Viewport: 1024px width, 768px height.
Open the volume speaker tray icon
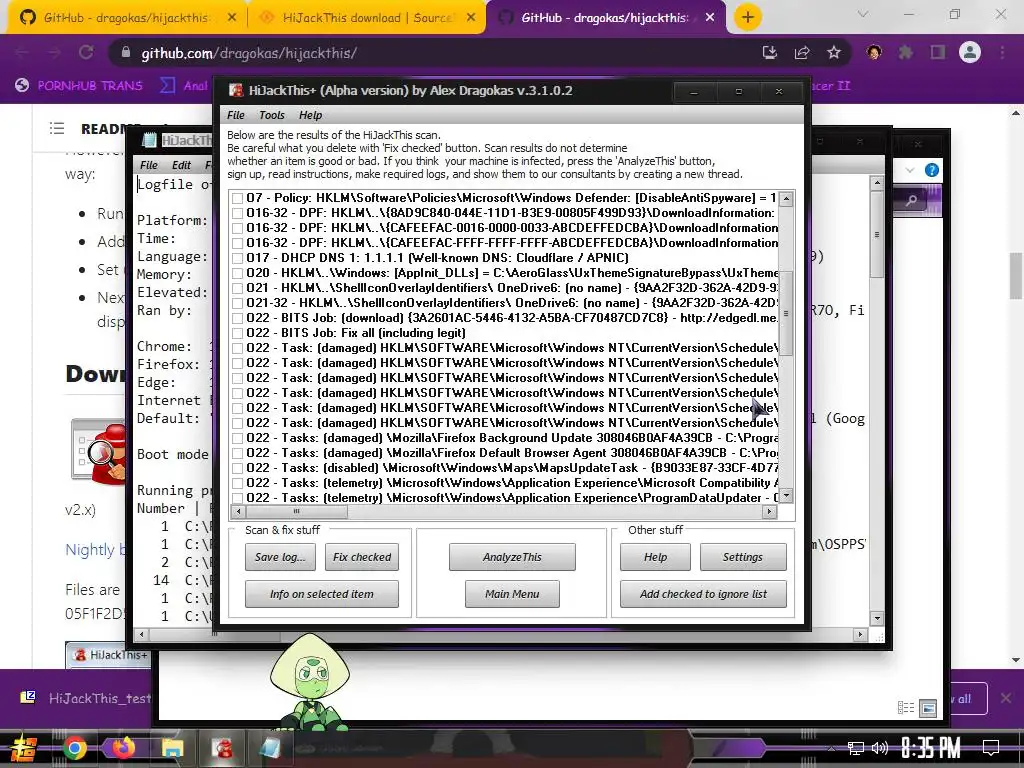(x=880, y=748)
